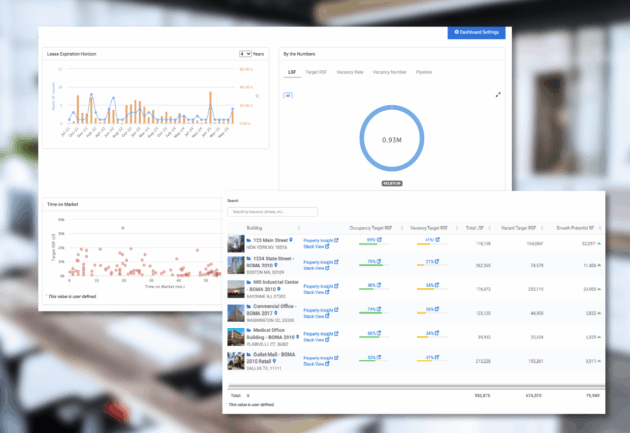
Task: Open Property Insight for 123 Main Street
Action: tap(320, 241)
